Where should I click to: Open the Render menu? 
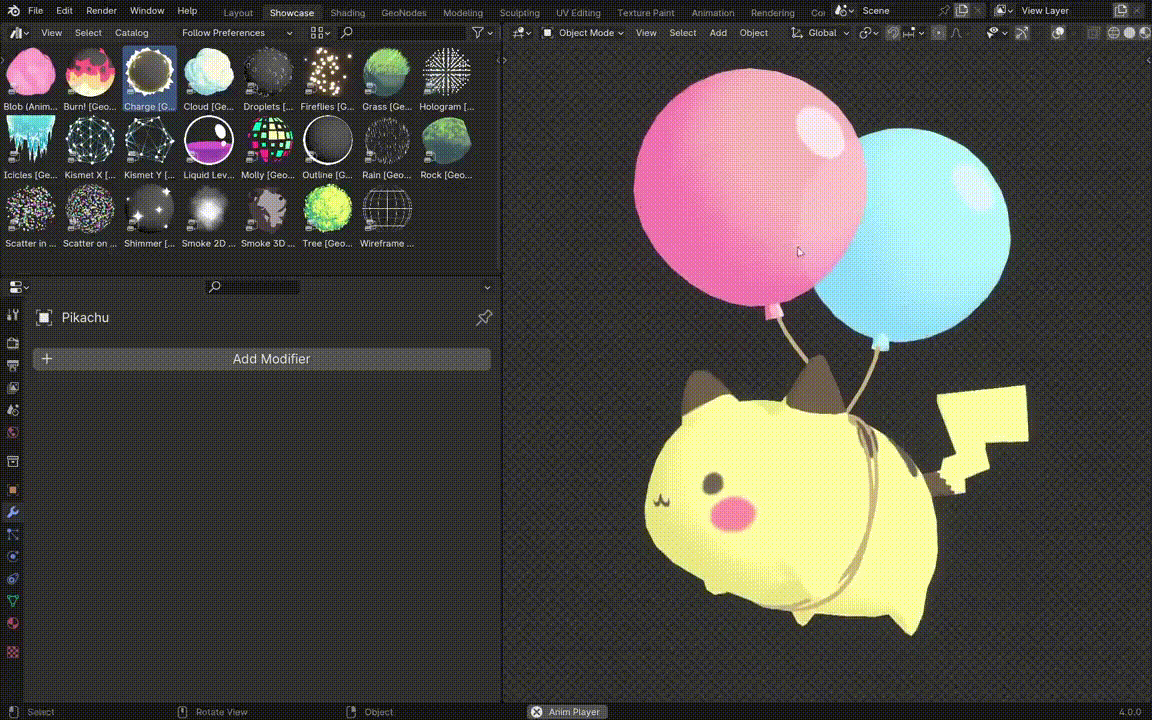(x=101, y=10)
